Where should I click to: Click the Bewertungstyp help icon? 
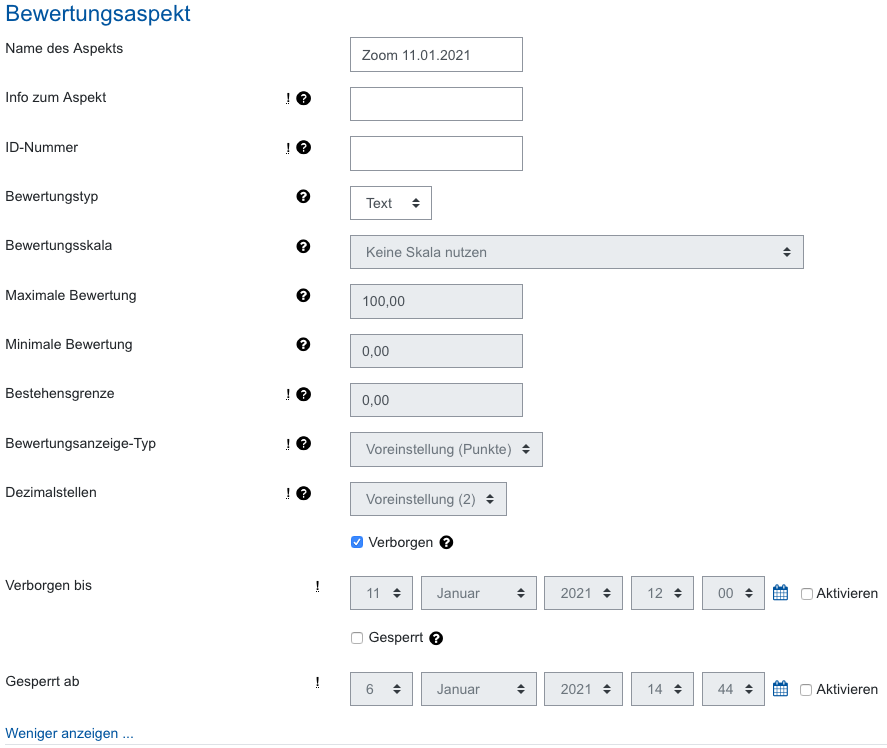[x=303, y=197]
